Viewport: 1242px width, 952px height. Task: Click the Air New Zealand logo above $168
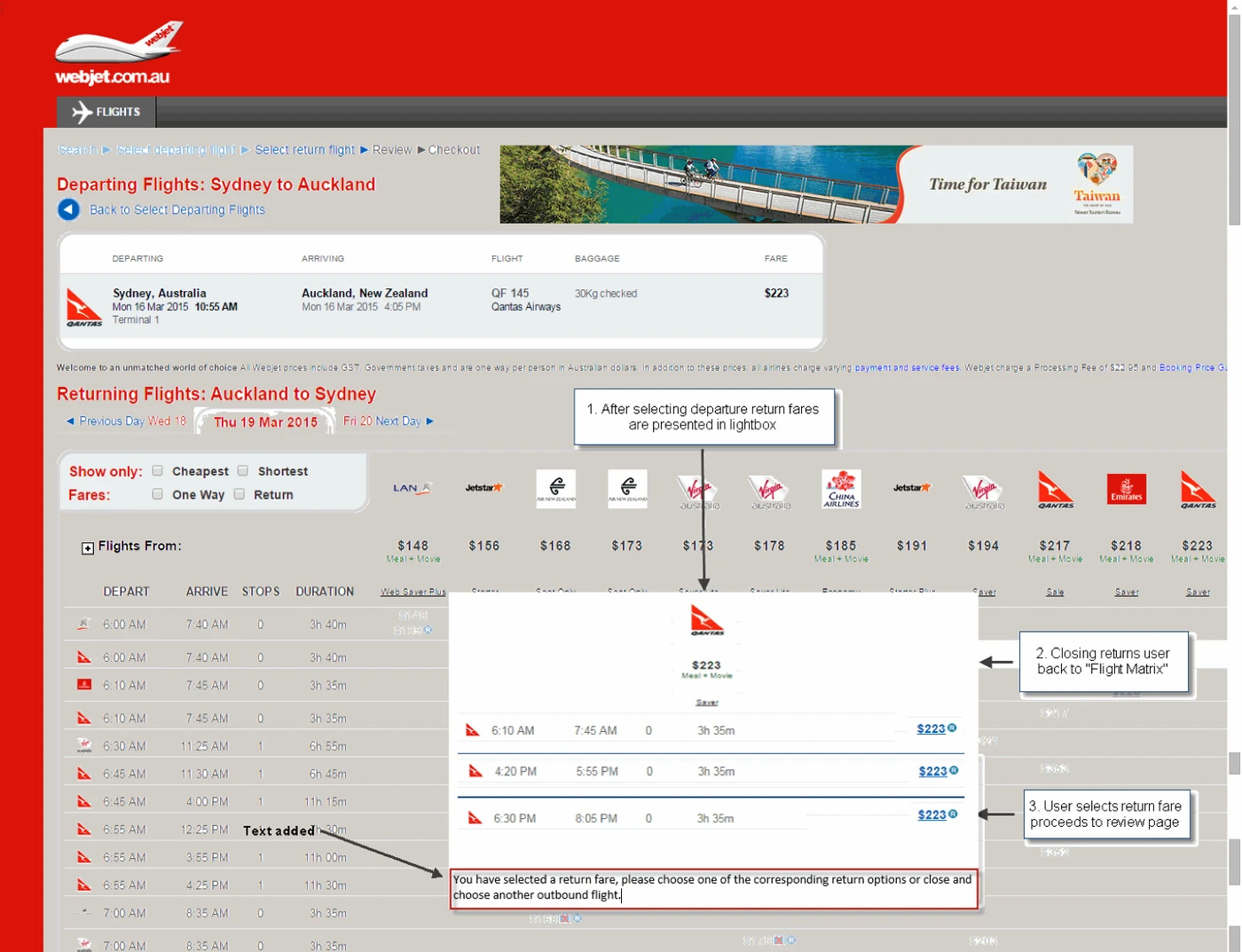tap(556, 489)
